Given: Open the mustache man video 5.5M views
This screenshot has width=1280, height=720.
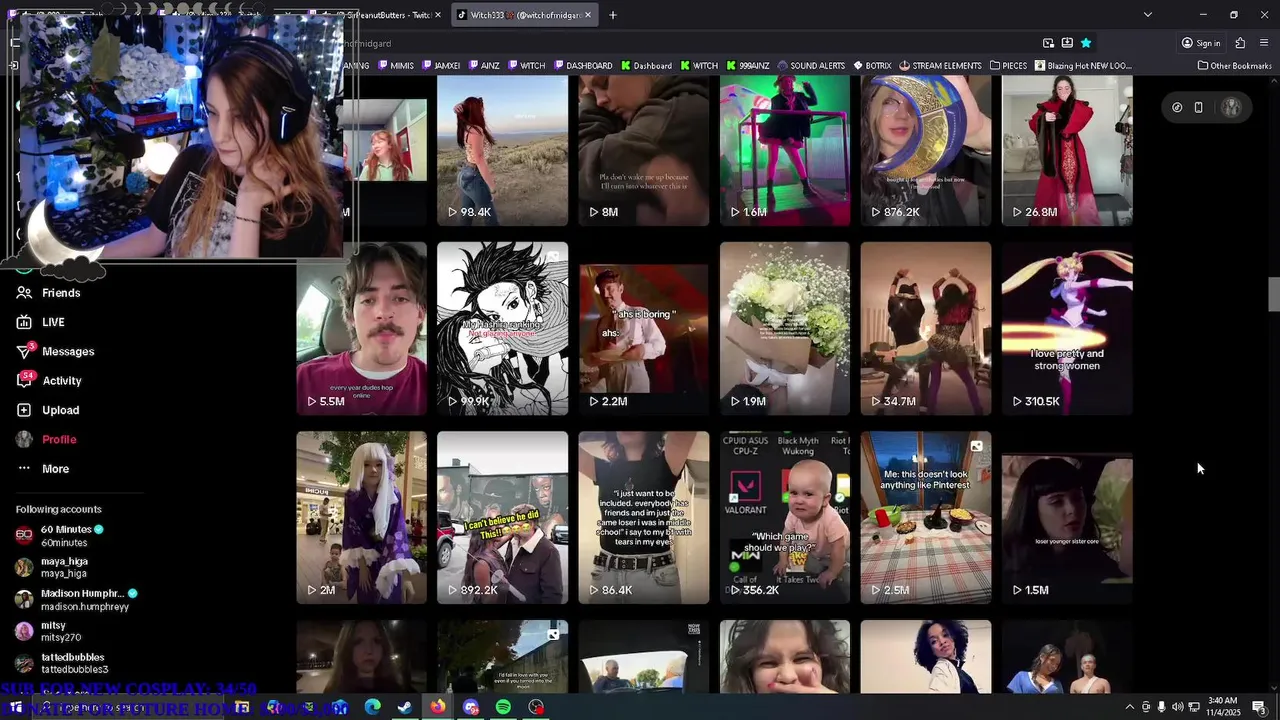Looking at the screenshot, I should pos(361,328).
